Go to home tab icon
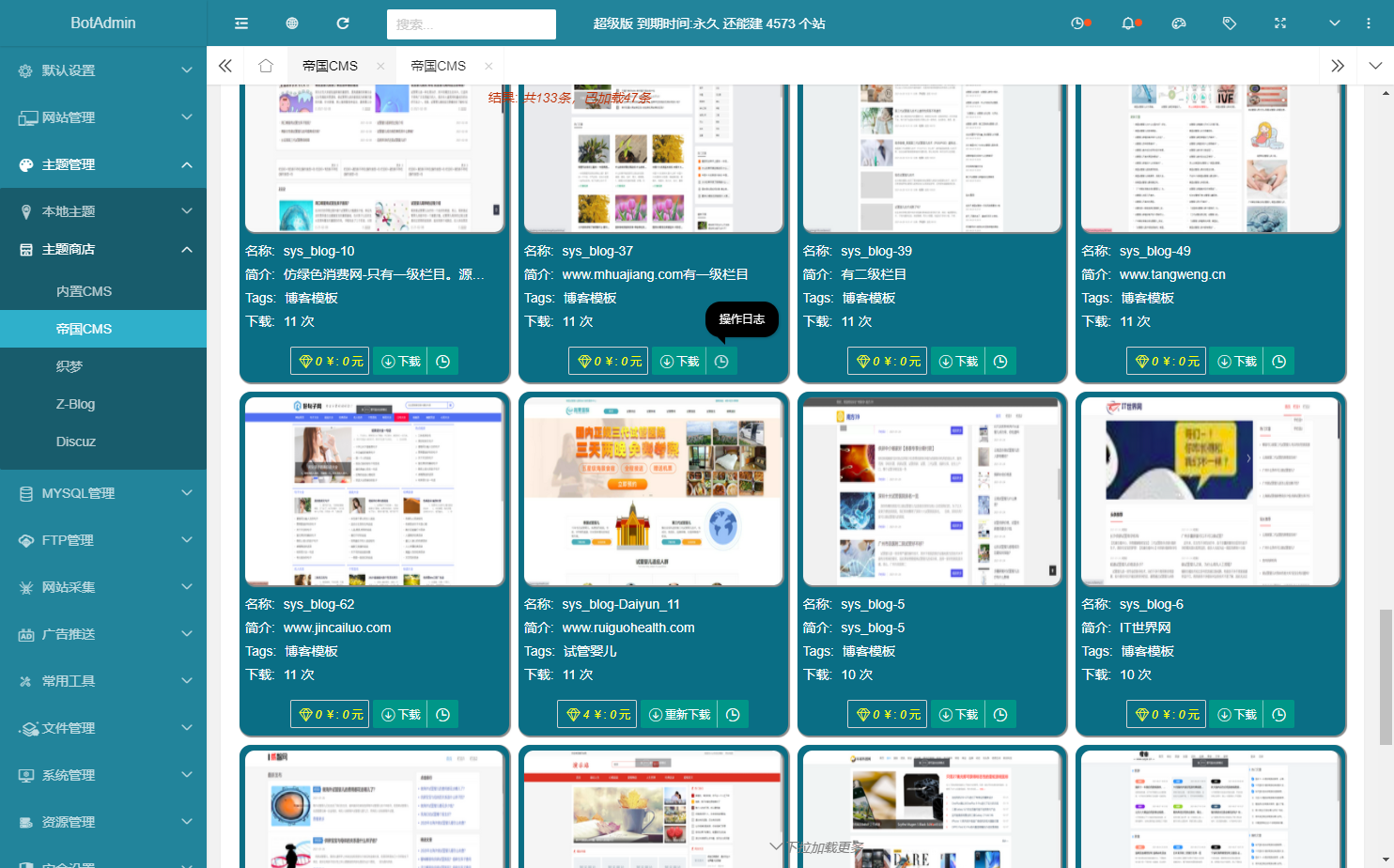 pos(266,66)
